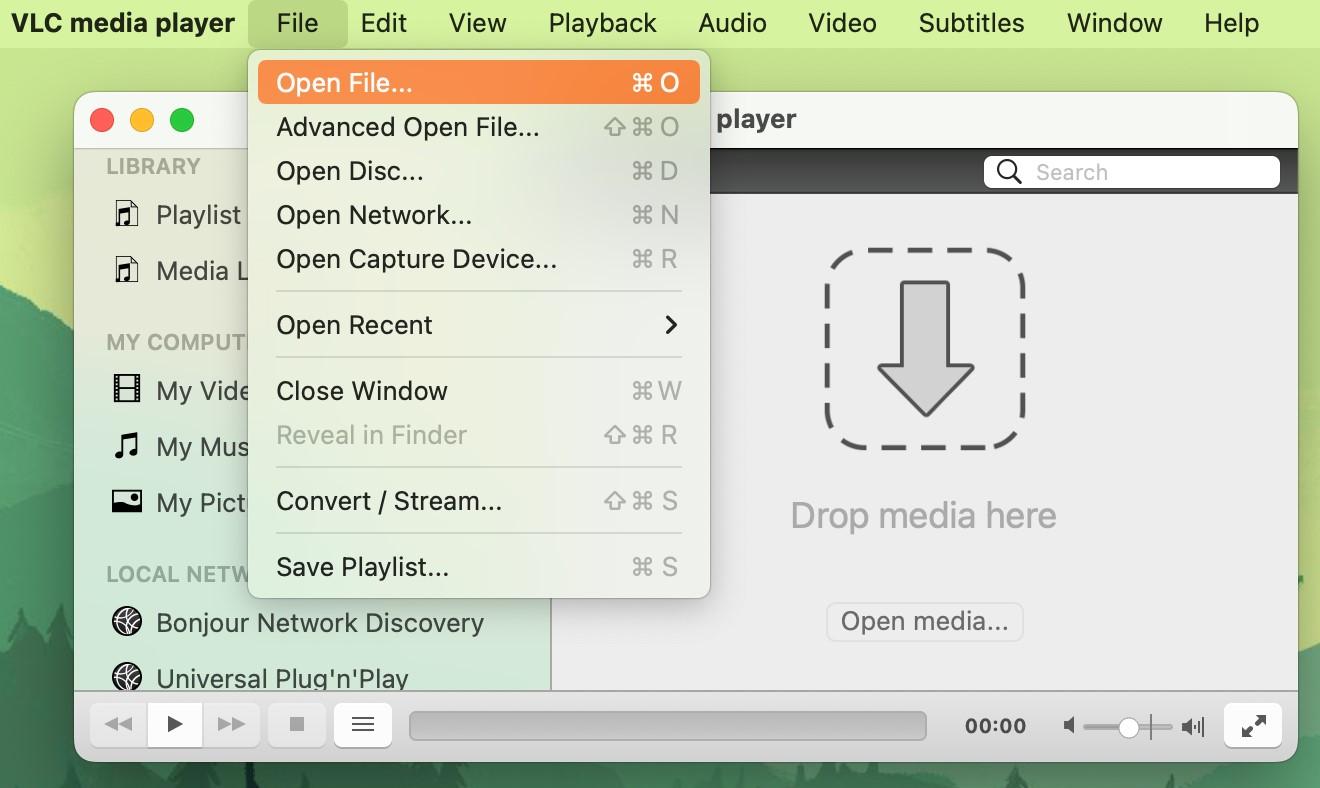Select Open Network... menu entry
1320x788 pixels.
coord(478,215)
